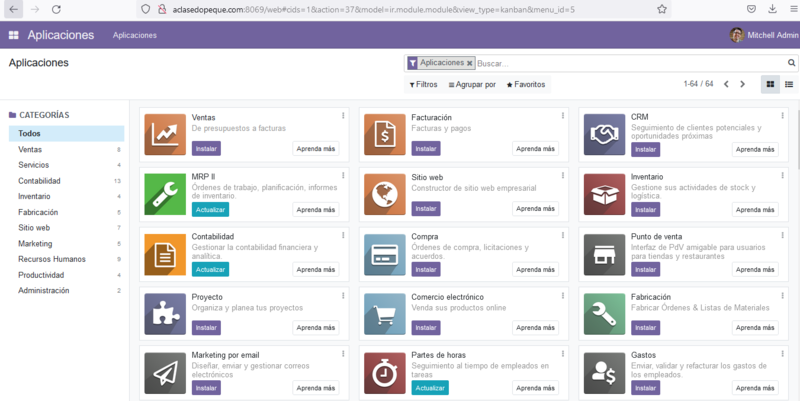
Task: Open browser downloads panel
Action: (772, 9)
